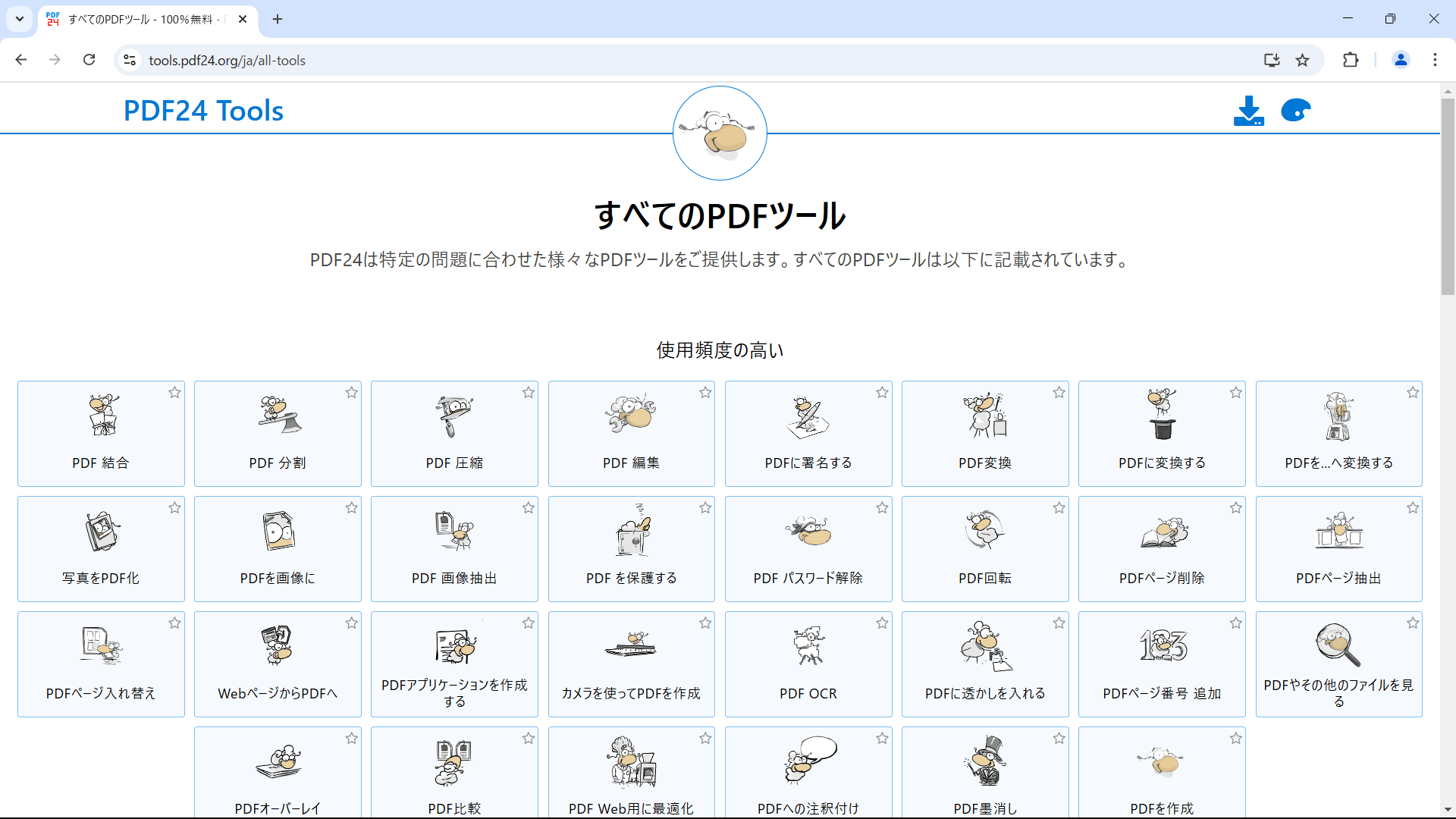The image size is (1456, 819).
Task: Open the PDF 分割 tool icon
Action: 278,416
